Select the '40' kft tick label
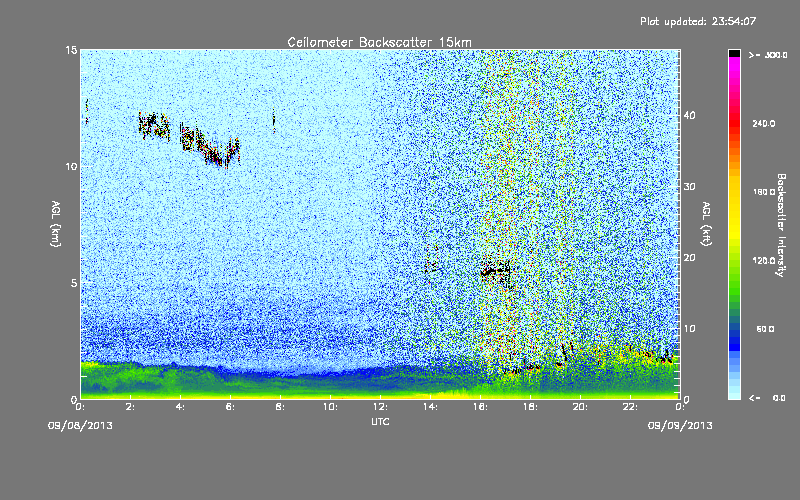Viewport: 800px width, 500px height. (x=689, y=115)
